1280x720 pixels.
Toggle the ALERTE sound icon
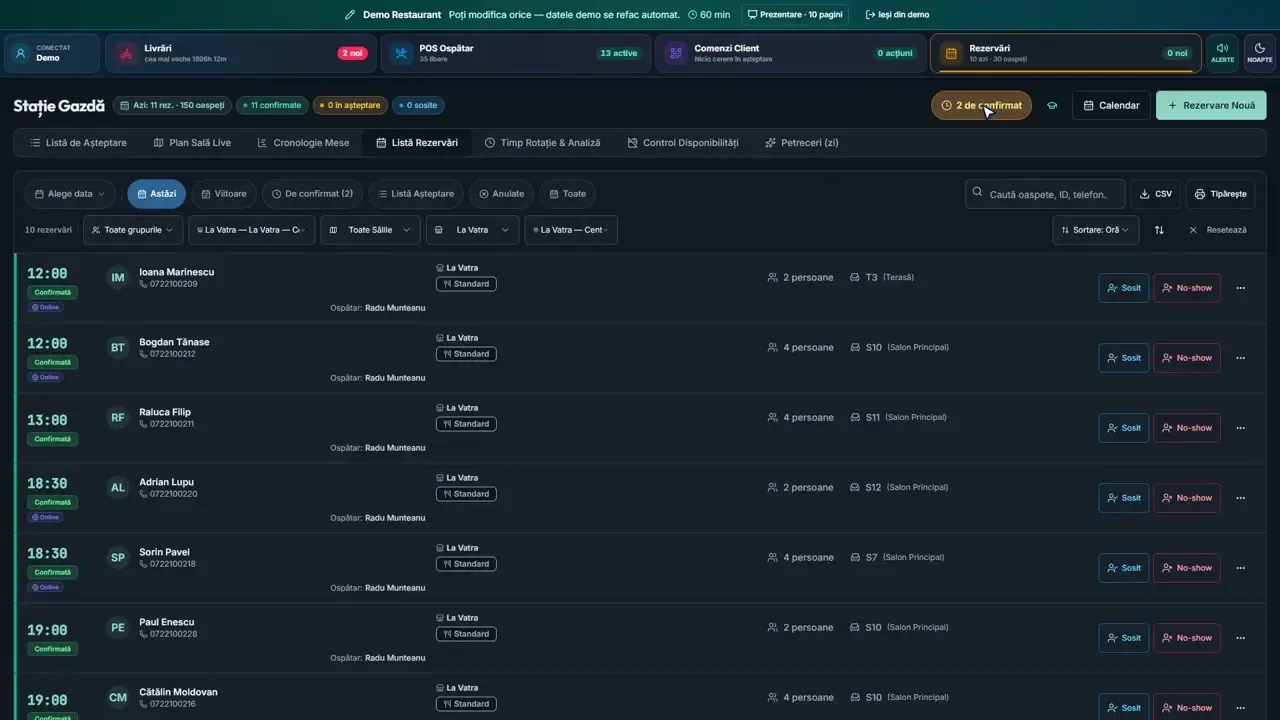[x=1222, y=53]
